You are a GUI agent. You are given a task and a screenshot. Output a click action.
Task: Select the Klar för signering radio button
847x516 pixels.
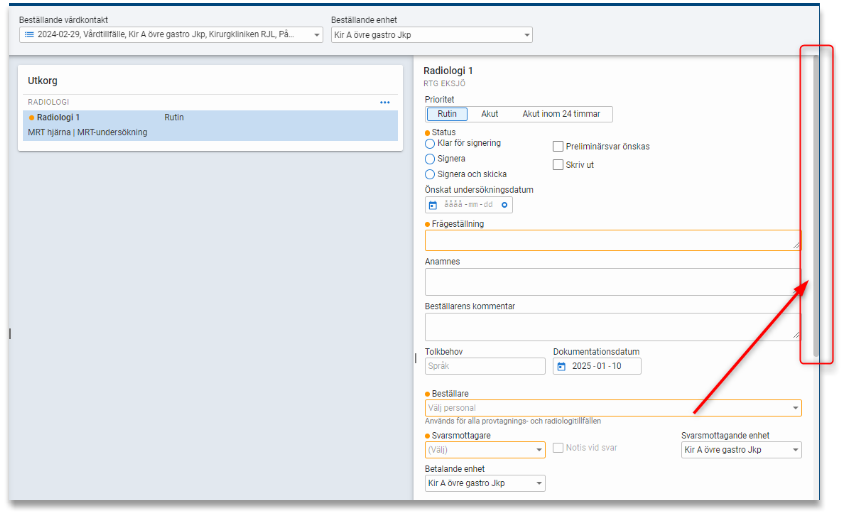coord(430,144)
